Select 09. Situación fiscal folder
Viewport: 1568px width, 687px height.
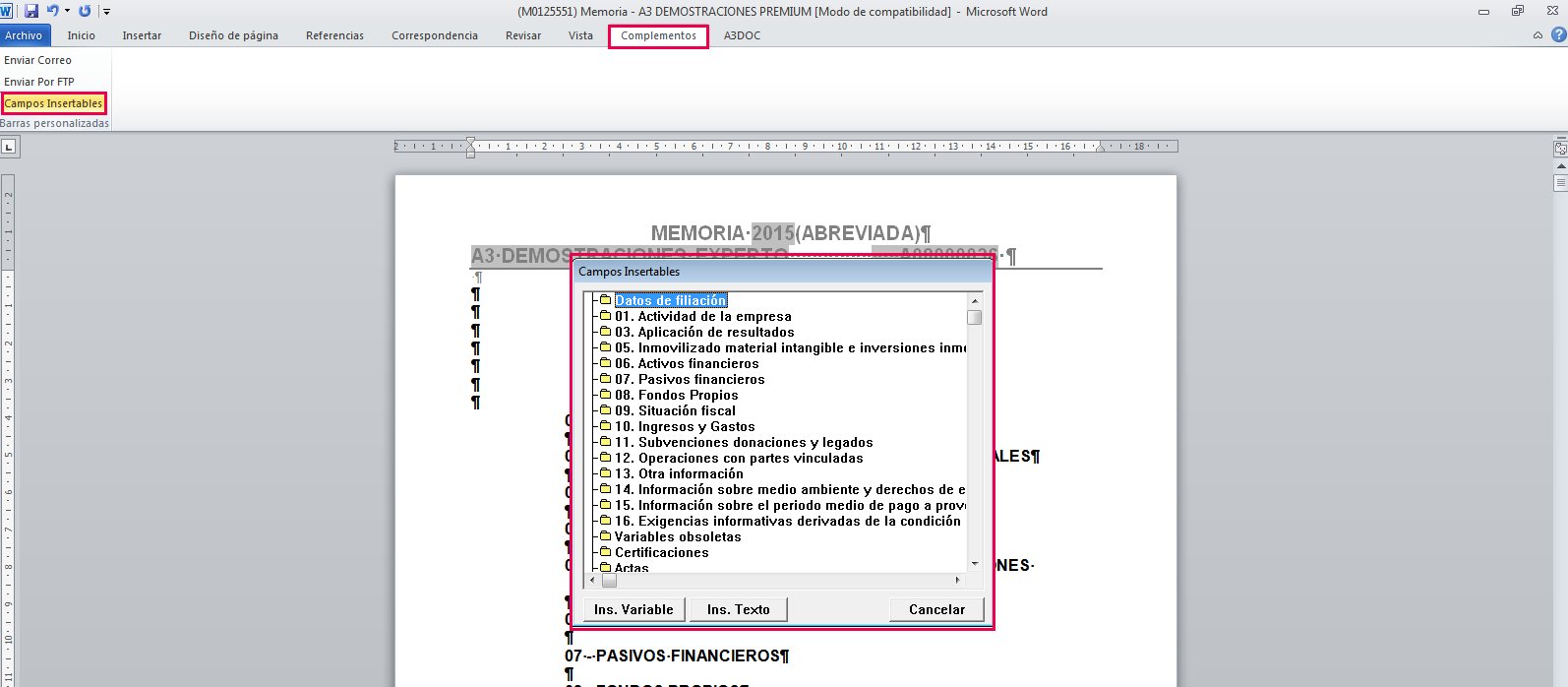[x=675, y=410]
